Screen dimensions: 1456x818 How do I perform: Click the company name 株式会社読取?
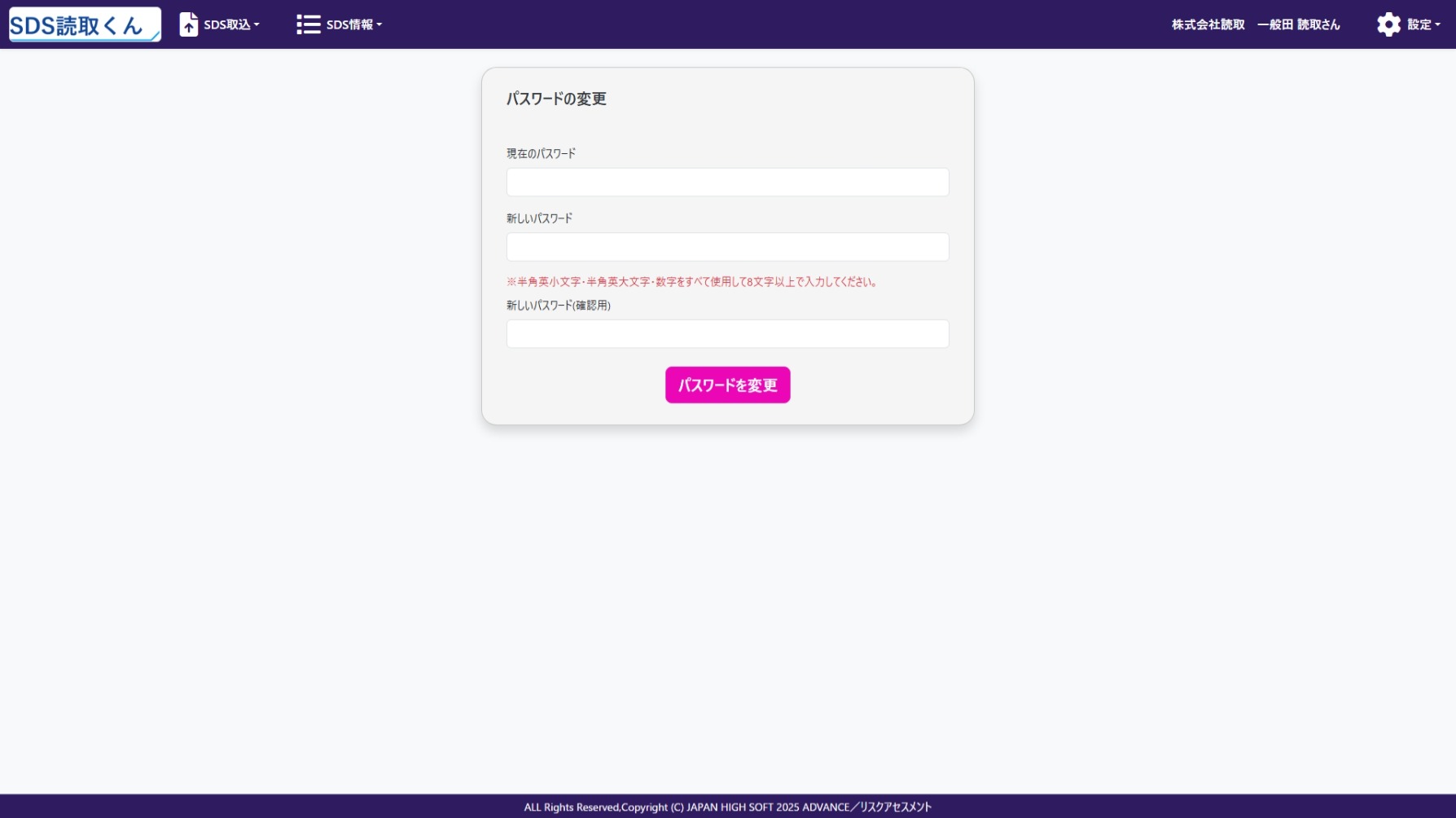pos(1208,24)
